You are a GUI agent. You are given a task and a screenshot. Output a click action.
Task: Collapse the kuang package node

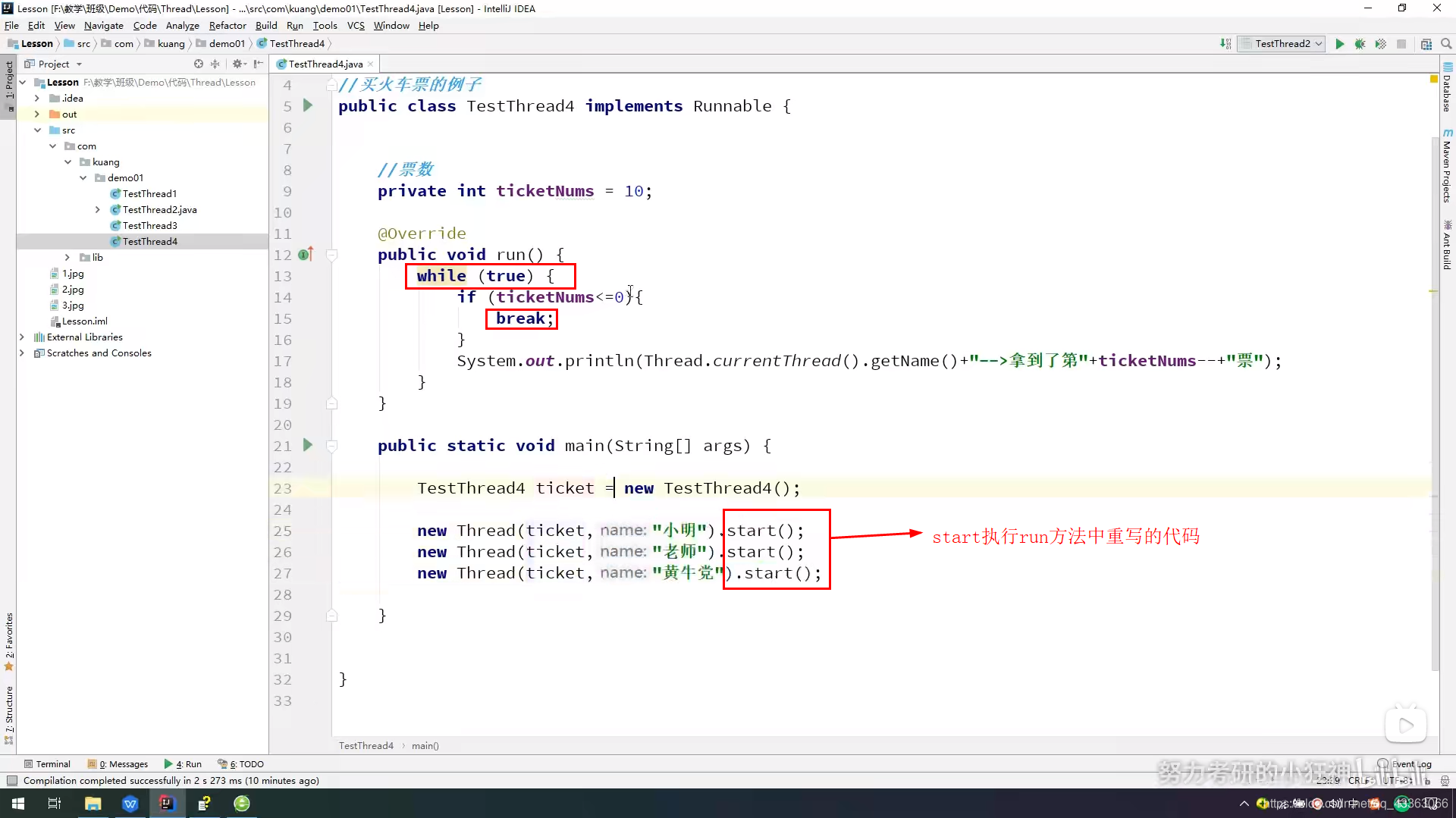pyautogui.click(x=67, y=162)
